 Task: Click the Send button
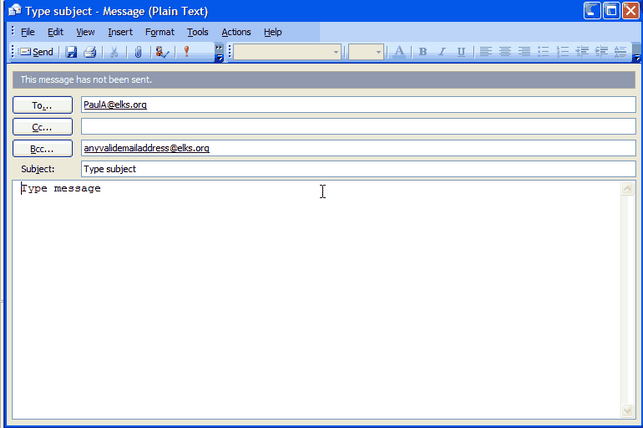click(x=36, y=52)
